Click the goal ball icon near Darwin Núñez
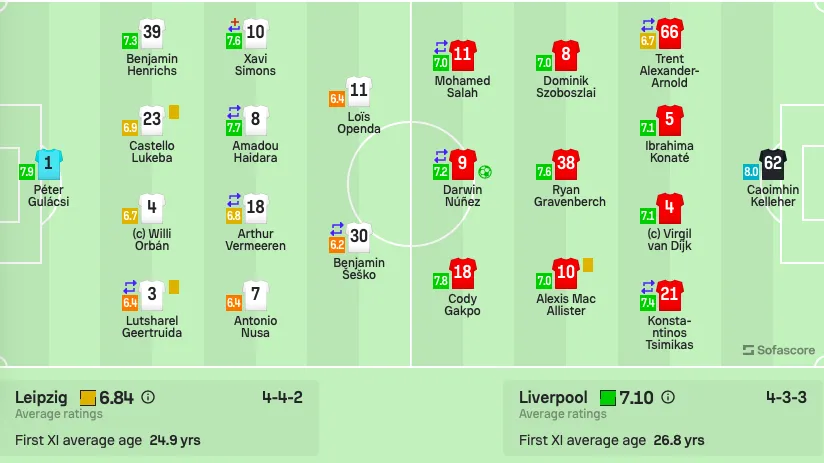The image size is (824, 463). click(485, 172)
